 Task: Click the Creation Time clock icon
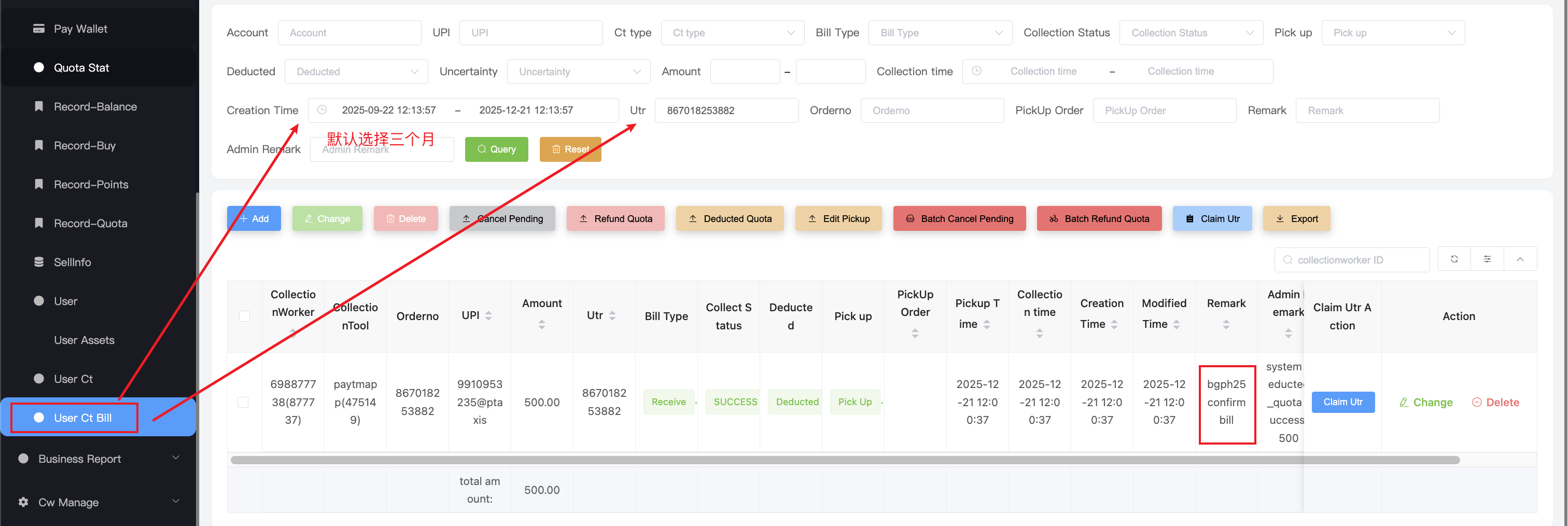coord(322,110)
